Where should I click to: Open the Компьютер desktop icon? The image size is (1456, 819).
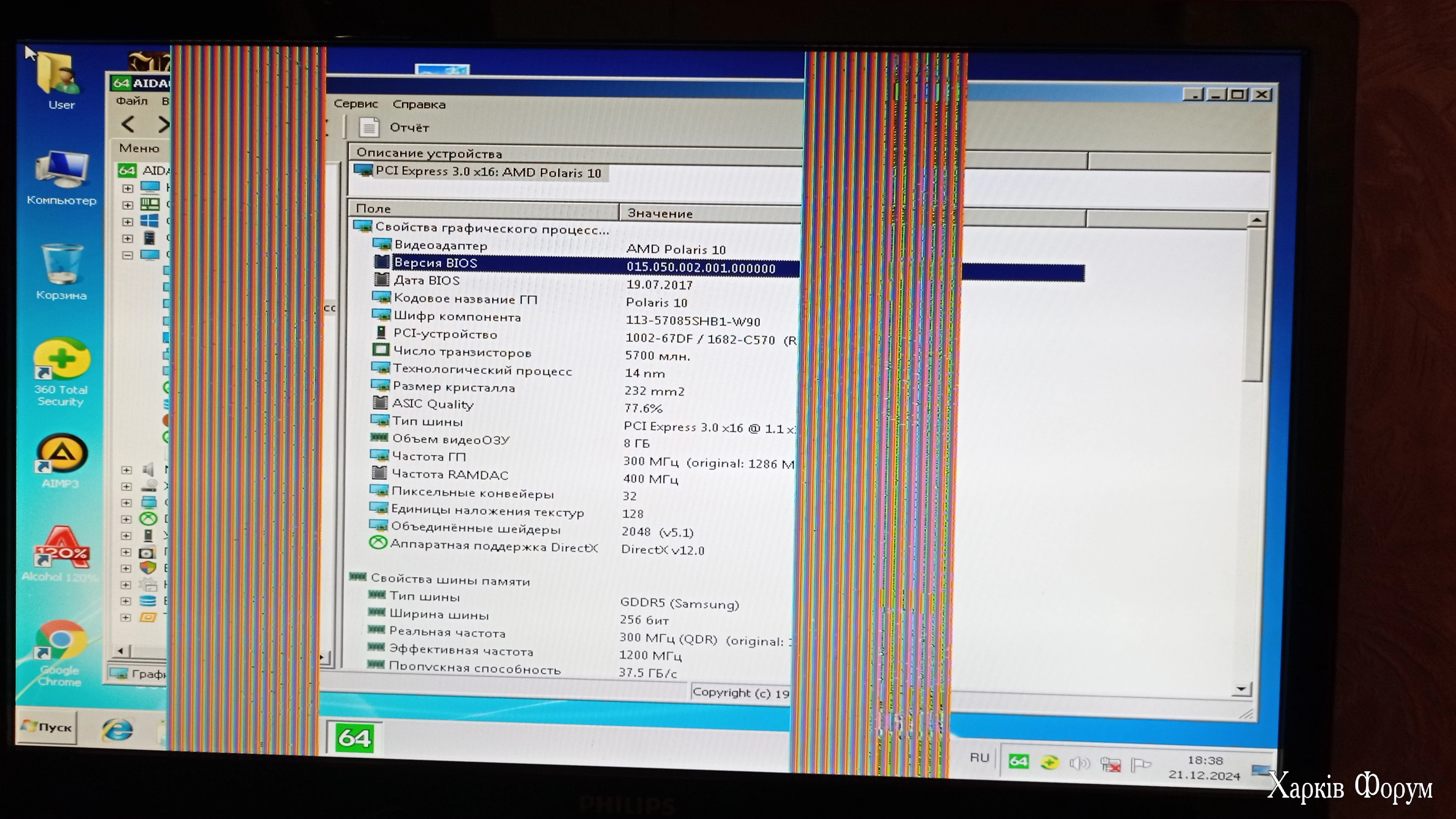point(62,170)
